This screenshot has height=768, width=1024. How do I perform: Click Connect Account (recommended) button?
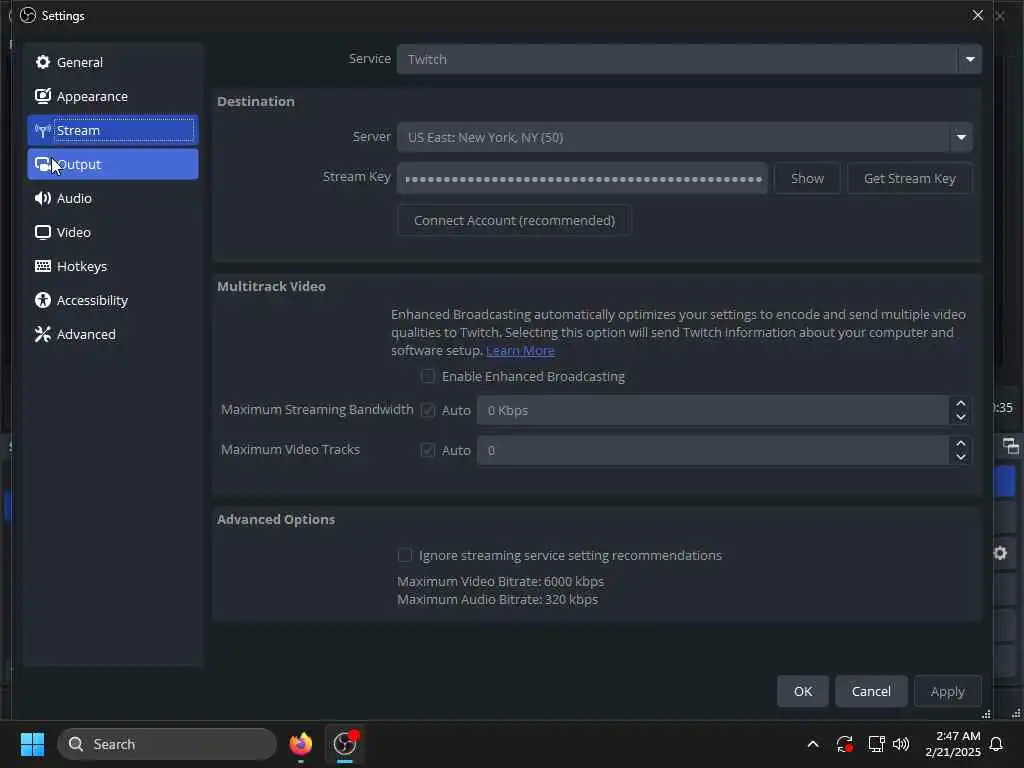[x=515, y=220]
